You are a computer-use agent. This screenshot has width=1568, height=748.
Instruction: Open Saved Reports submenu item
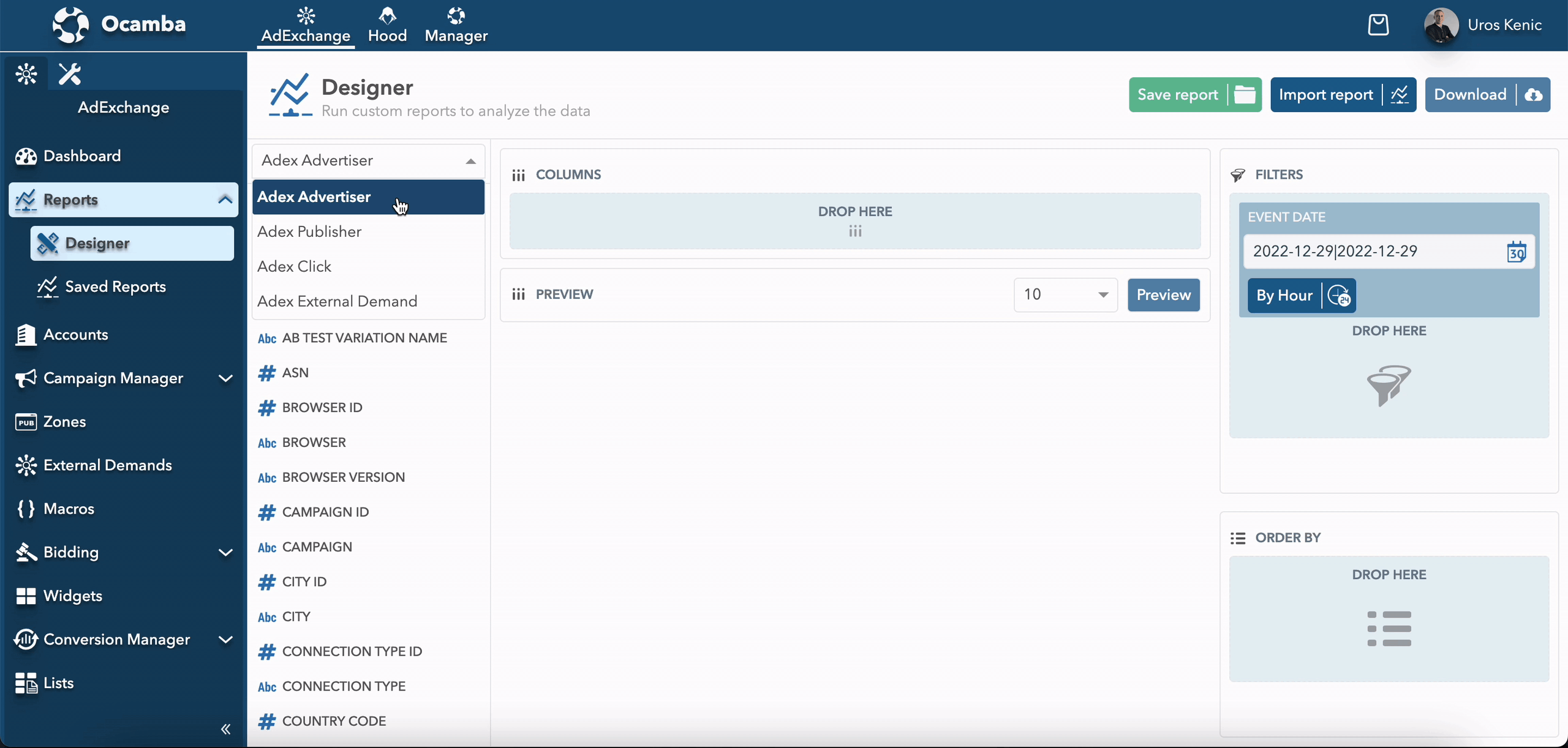point(132,287)
